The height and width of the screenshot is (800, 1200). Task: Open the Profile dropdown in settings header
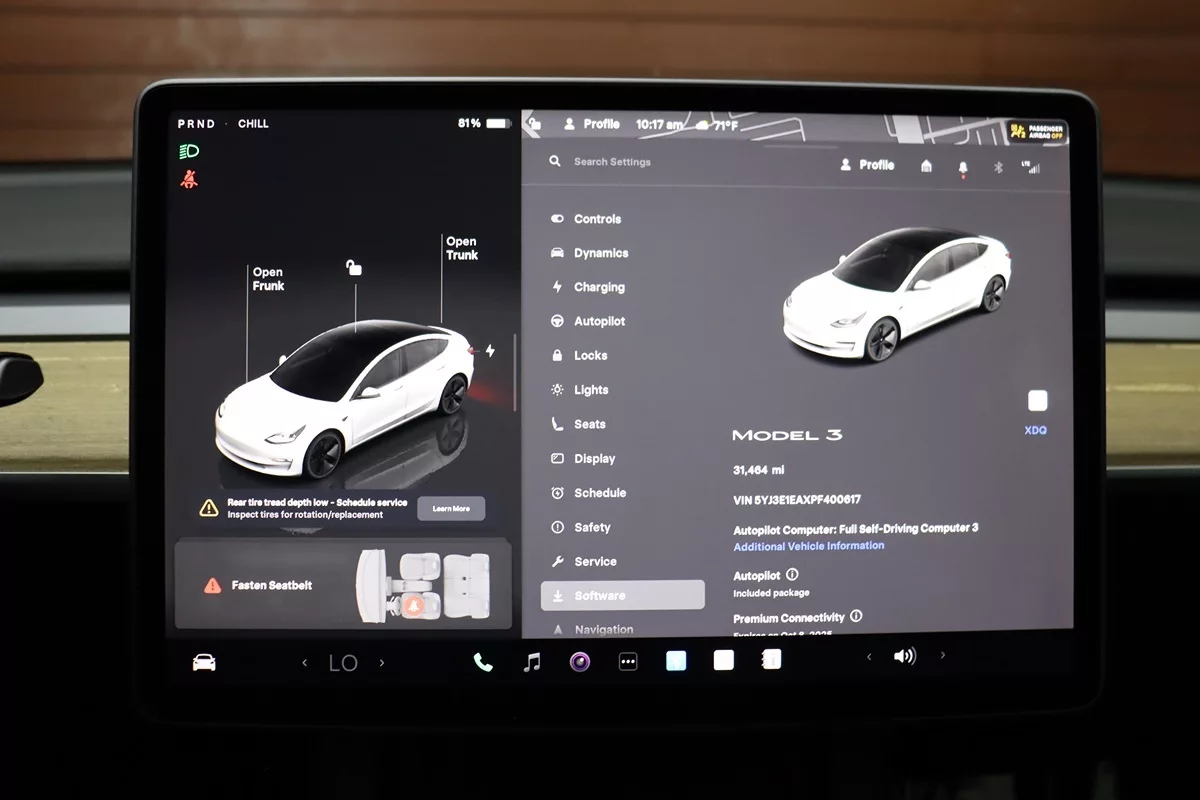pyautogui.click(x=867, y=165)
